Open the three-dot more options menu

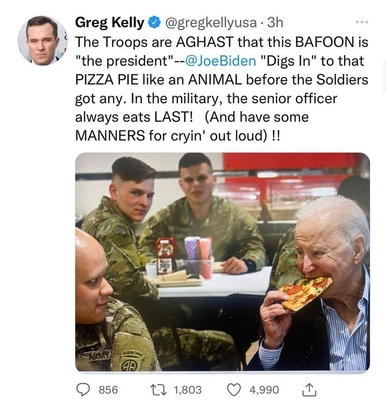pos(362,22)
